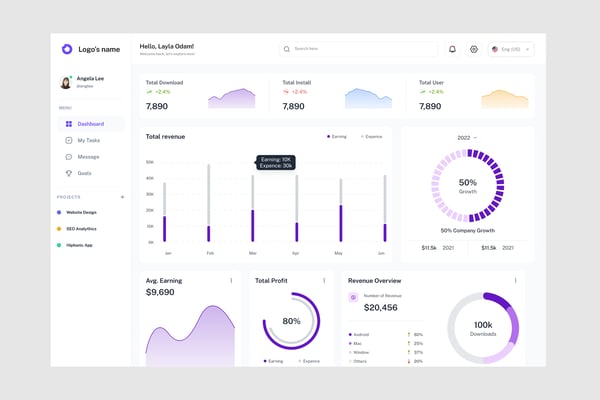Add a new project with plus icon
600x400 pixels.
coord(122,197)
